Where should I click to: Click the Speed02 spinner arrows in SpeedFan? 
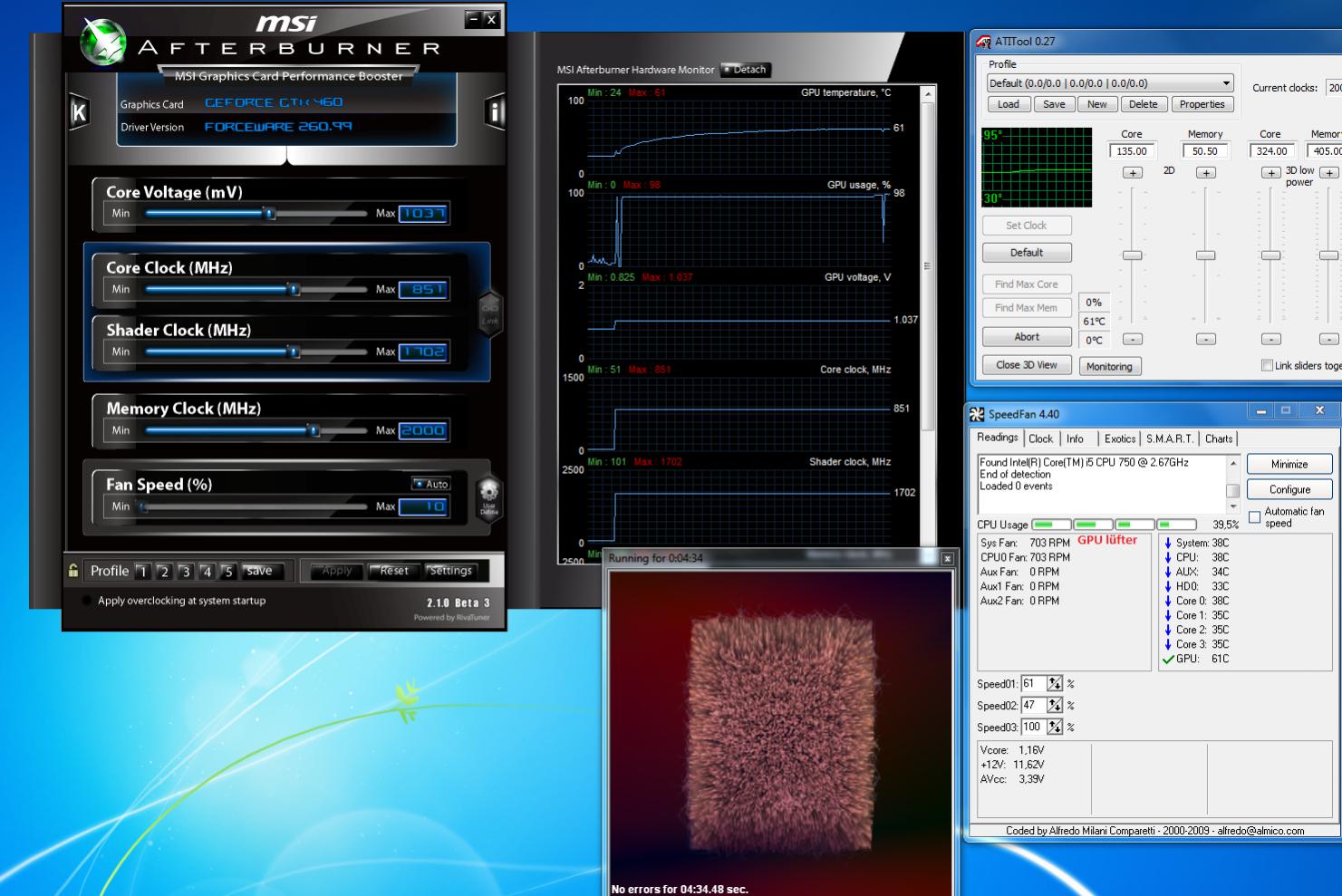click(1055, 706)
